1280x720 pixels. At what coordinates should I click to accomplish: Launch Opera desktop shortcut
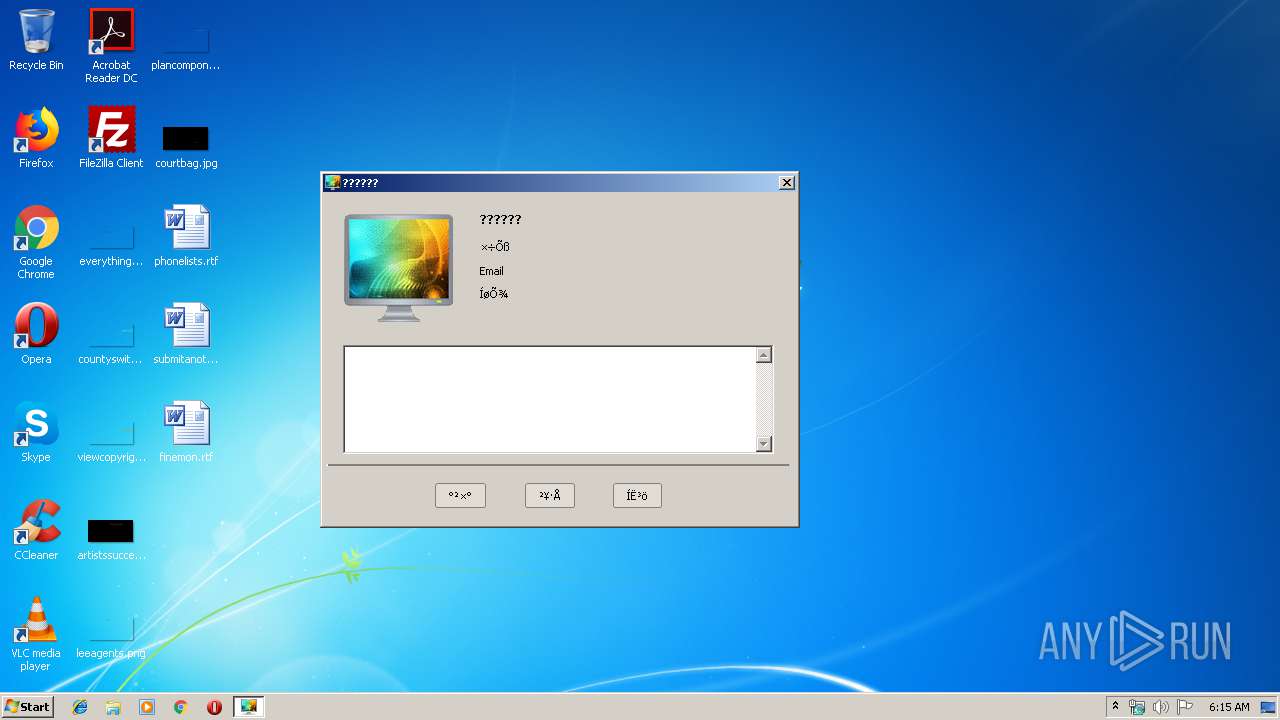(x=36, y=334)
